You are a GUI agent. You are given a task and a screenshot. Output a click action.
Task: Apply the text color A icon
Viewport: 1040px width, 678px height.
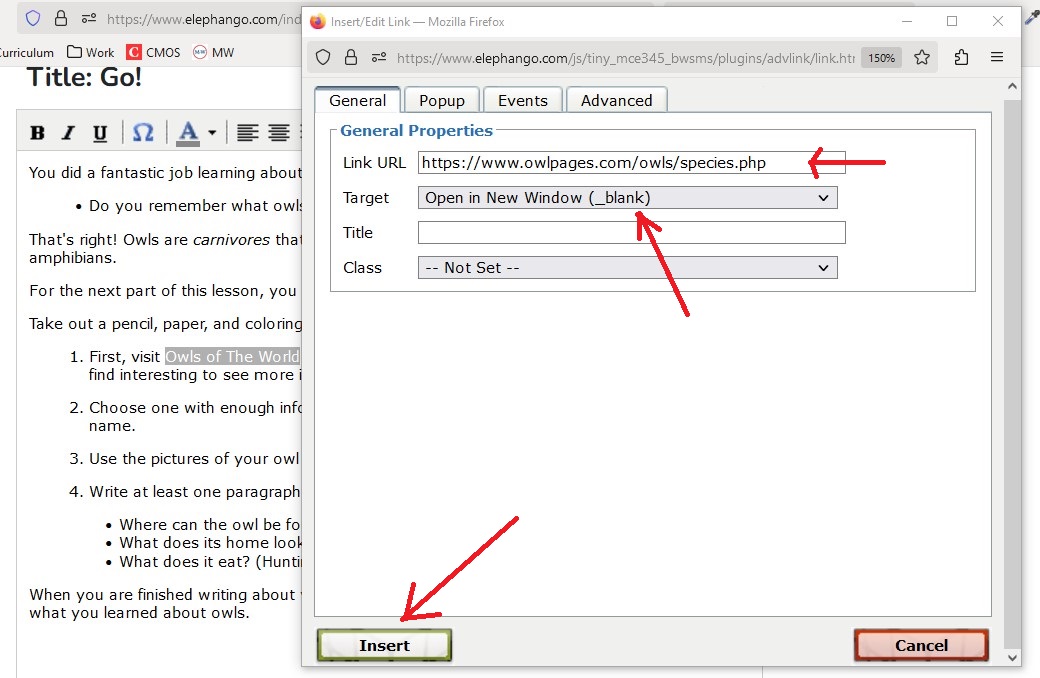[188, 133]
